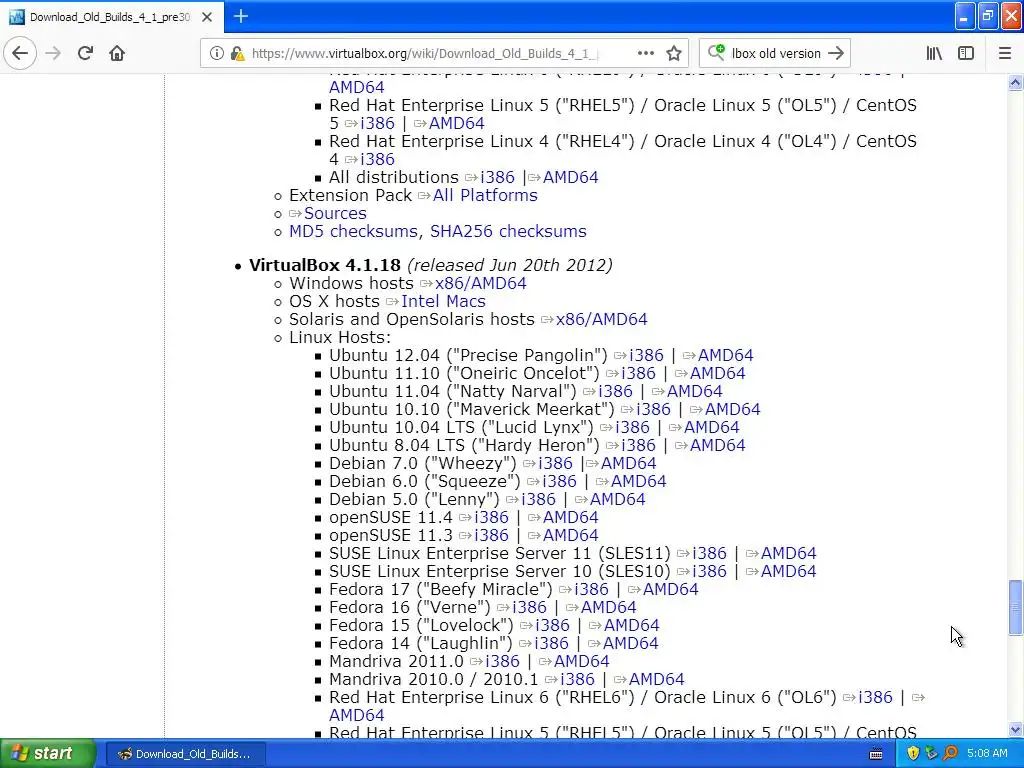Open Extension Pack All Platforms link
Viewport: 1024px width, 768px height.
coord(485,195)
